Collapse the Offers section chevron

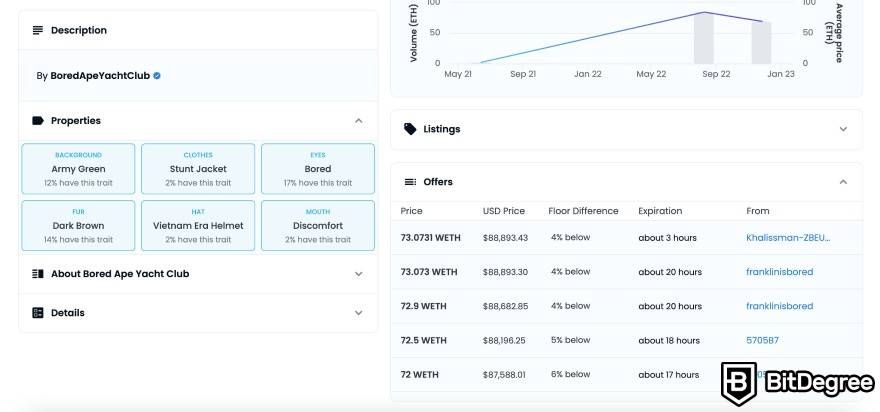pos(843,182)
